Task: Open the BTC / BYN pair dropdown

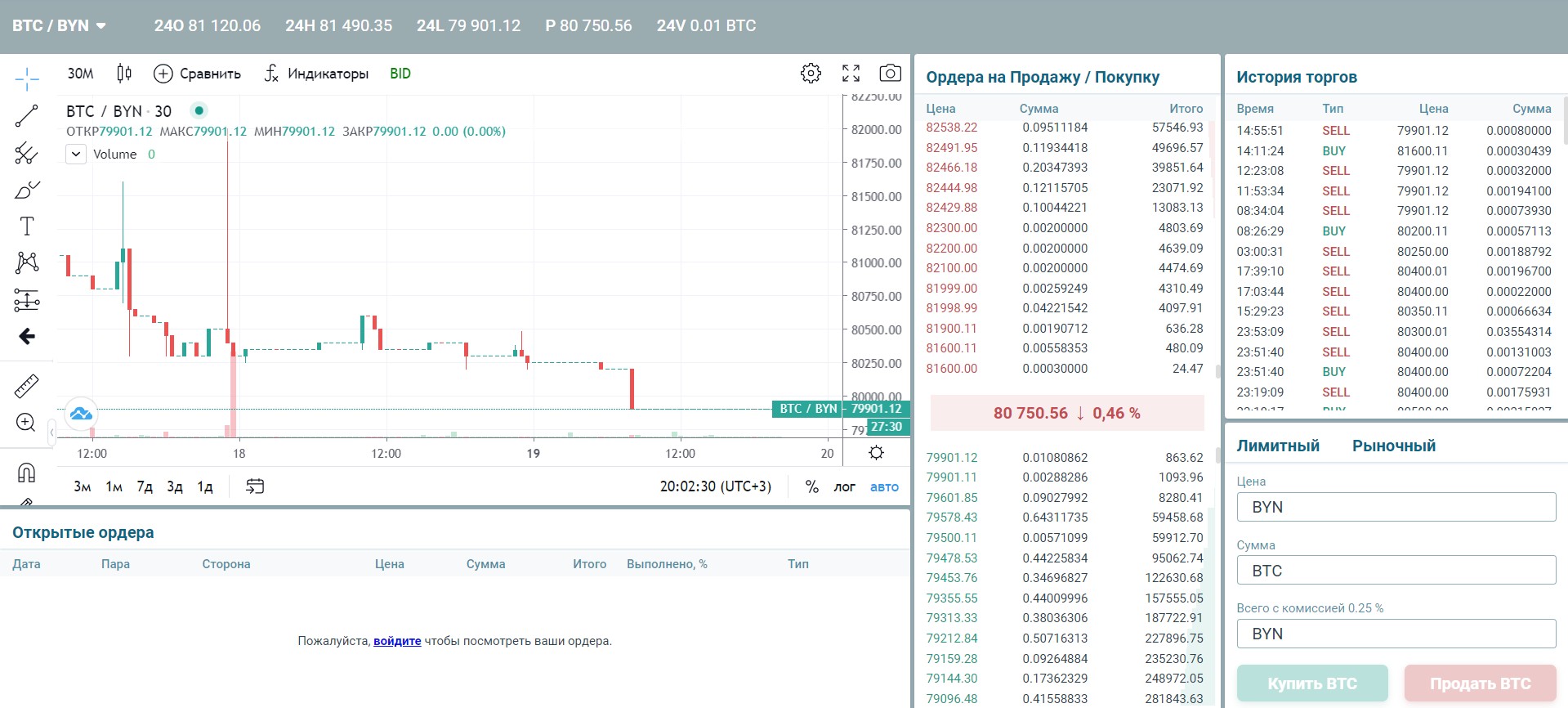Action: point(59,26)
